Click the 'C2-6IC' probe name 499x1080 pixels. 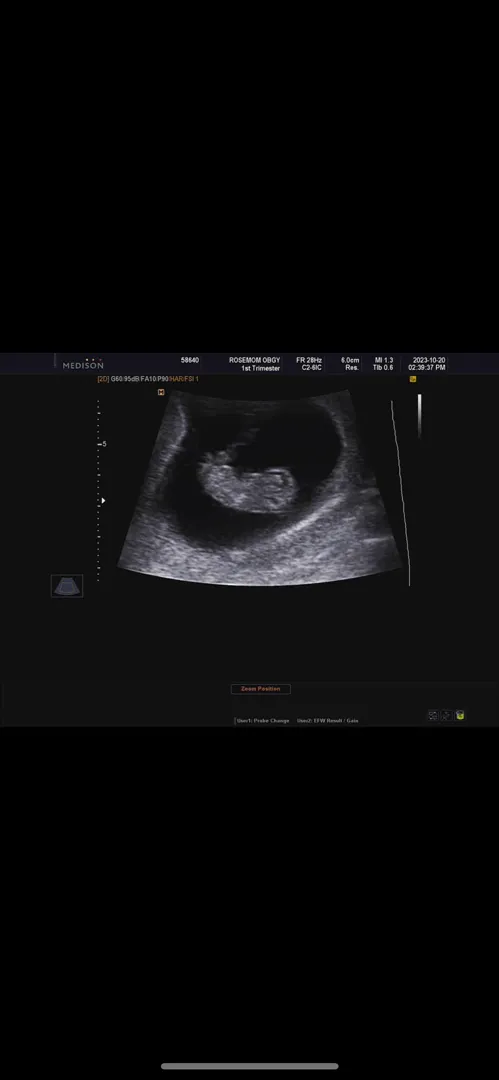(312, 368)
